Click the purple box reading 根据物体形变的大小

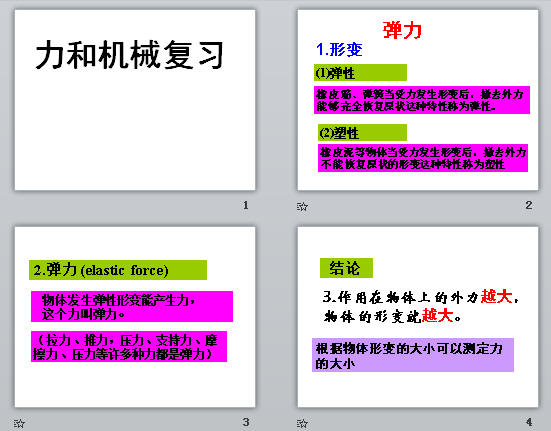(x=413, y=355)
